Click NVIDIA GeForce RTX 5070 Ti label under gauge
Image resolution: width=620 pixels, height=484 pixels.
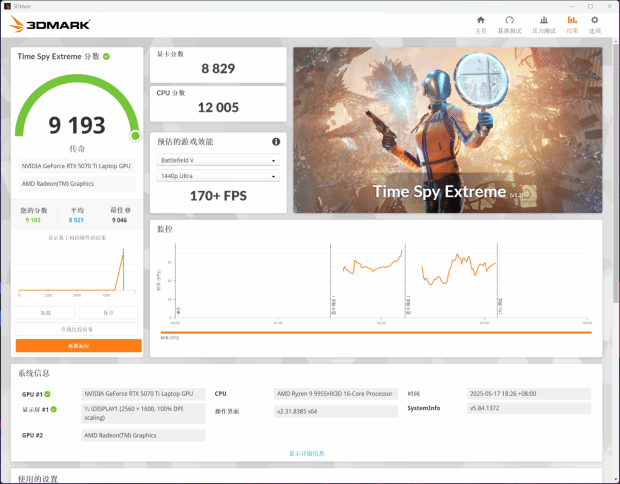tap(76, 166)
